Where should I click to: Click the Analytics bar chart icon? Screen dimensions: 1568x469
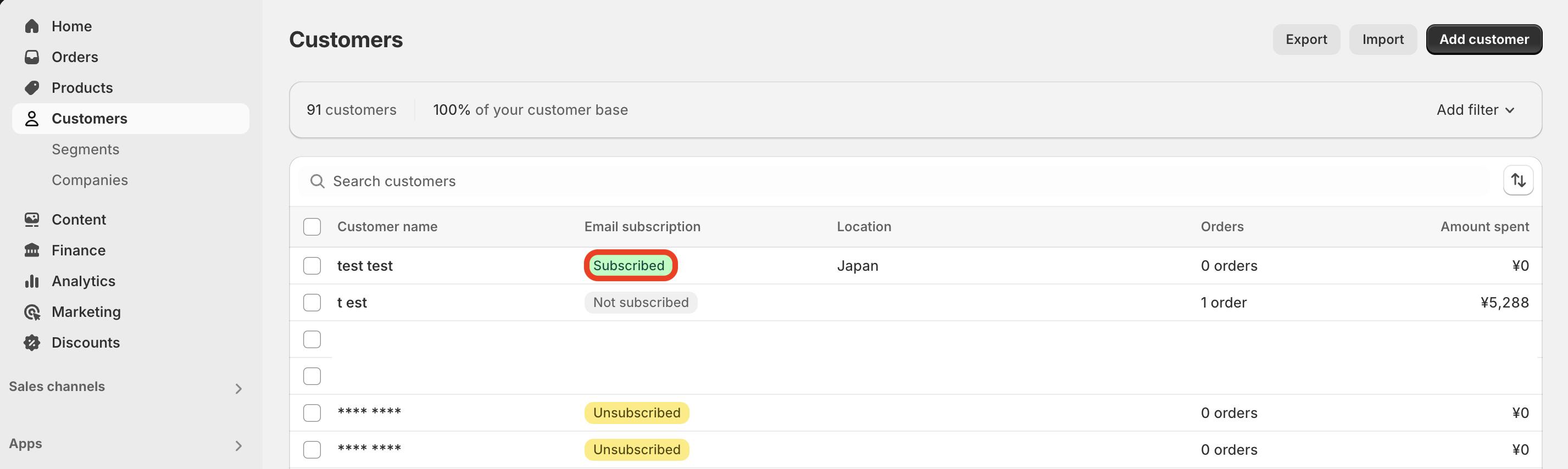[x=32, y=281]
